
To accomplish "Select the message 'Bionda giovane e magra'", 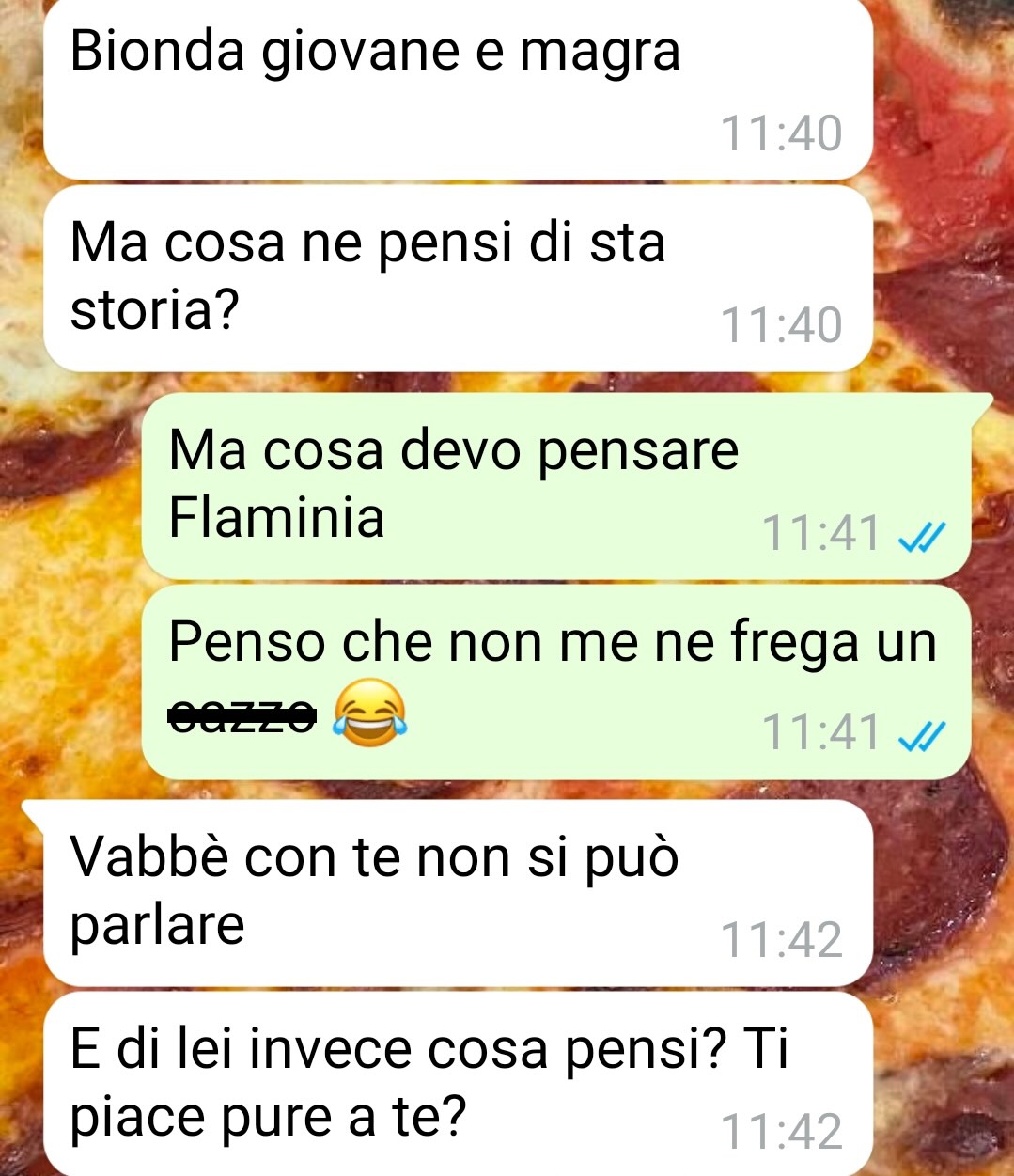I will coord(459,88).
